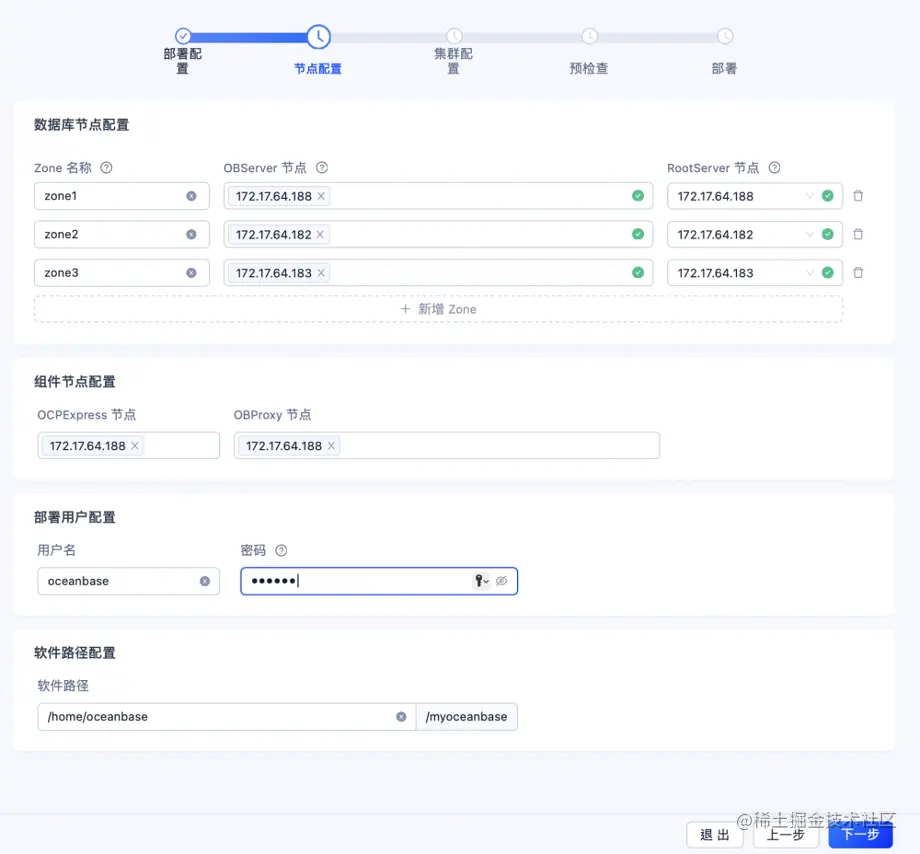This screenshot has width=920, height=854.
Task: Open the zone2 RootServer node dropdown
Action: click(x=811, y=234)
